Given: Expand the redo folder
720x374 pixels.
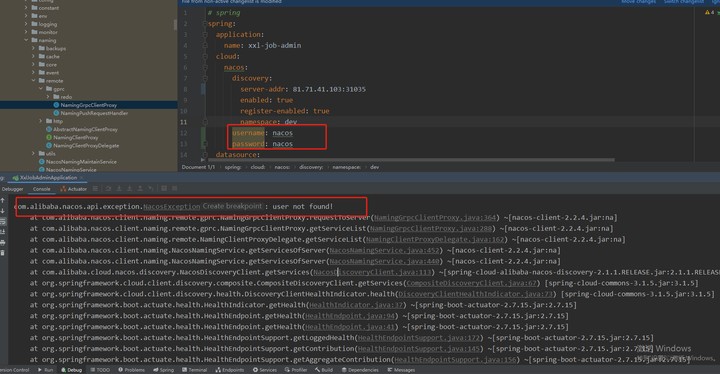Looking at the screenshot, I should pyautogui.click(x=48, y=97).
